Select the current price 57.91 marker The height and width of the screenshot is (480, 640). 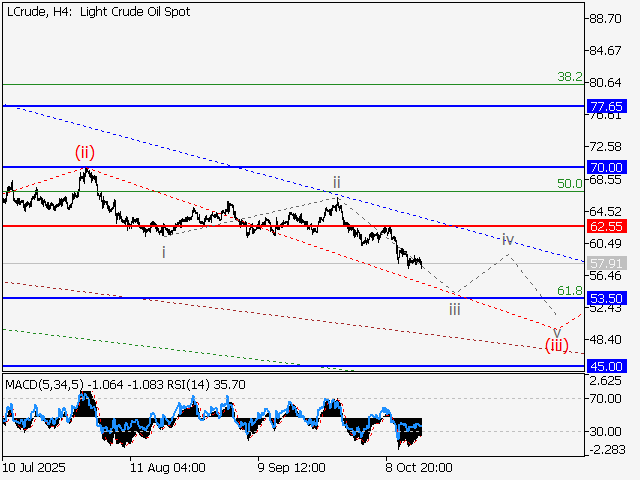tap(607, 263)
